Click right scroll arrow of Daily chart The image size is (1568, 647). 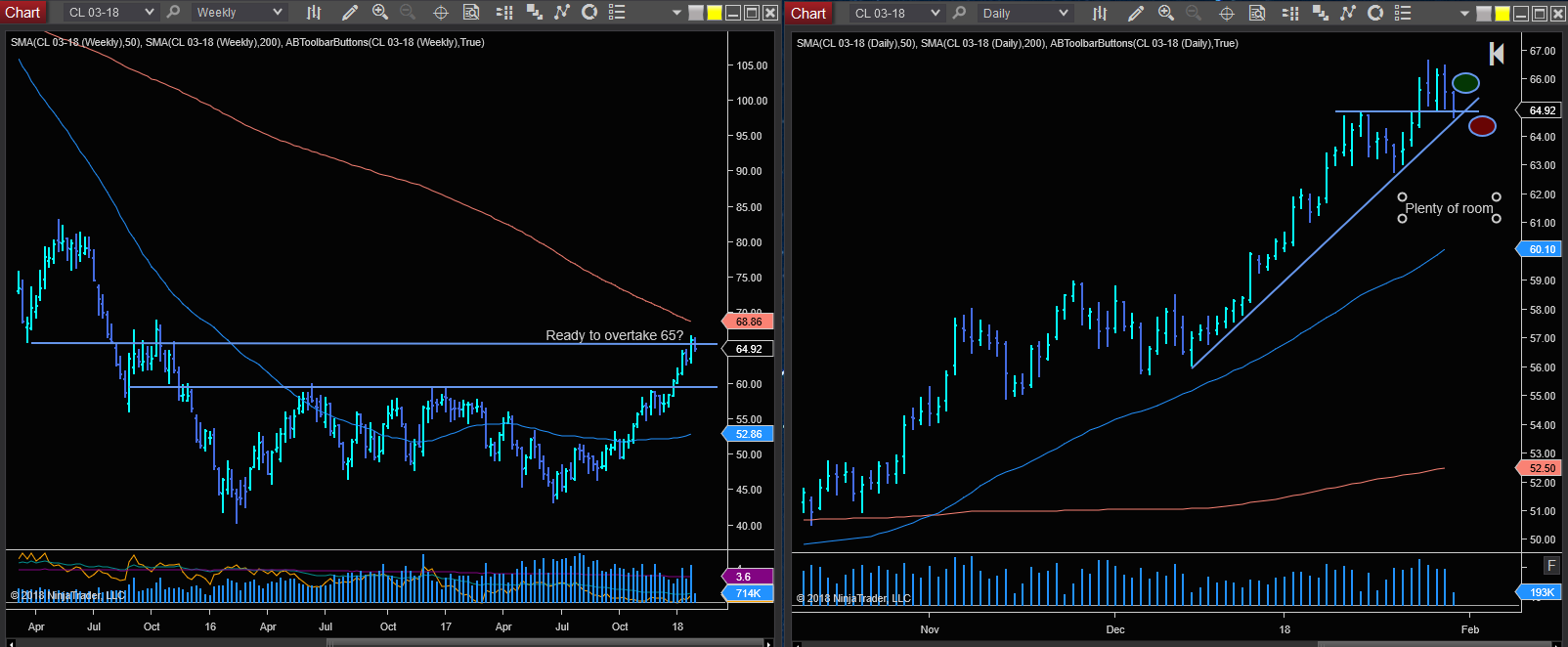pyautogui.click(x=1557, y=643)
